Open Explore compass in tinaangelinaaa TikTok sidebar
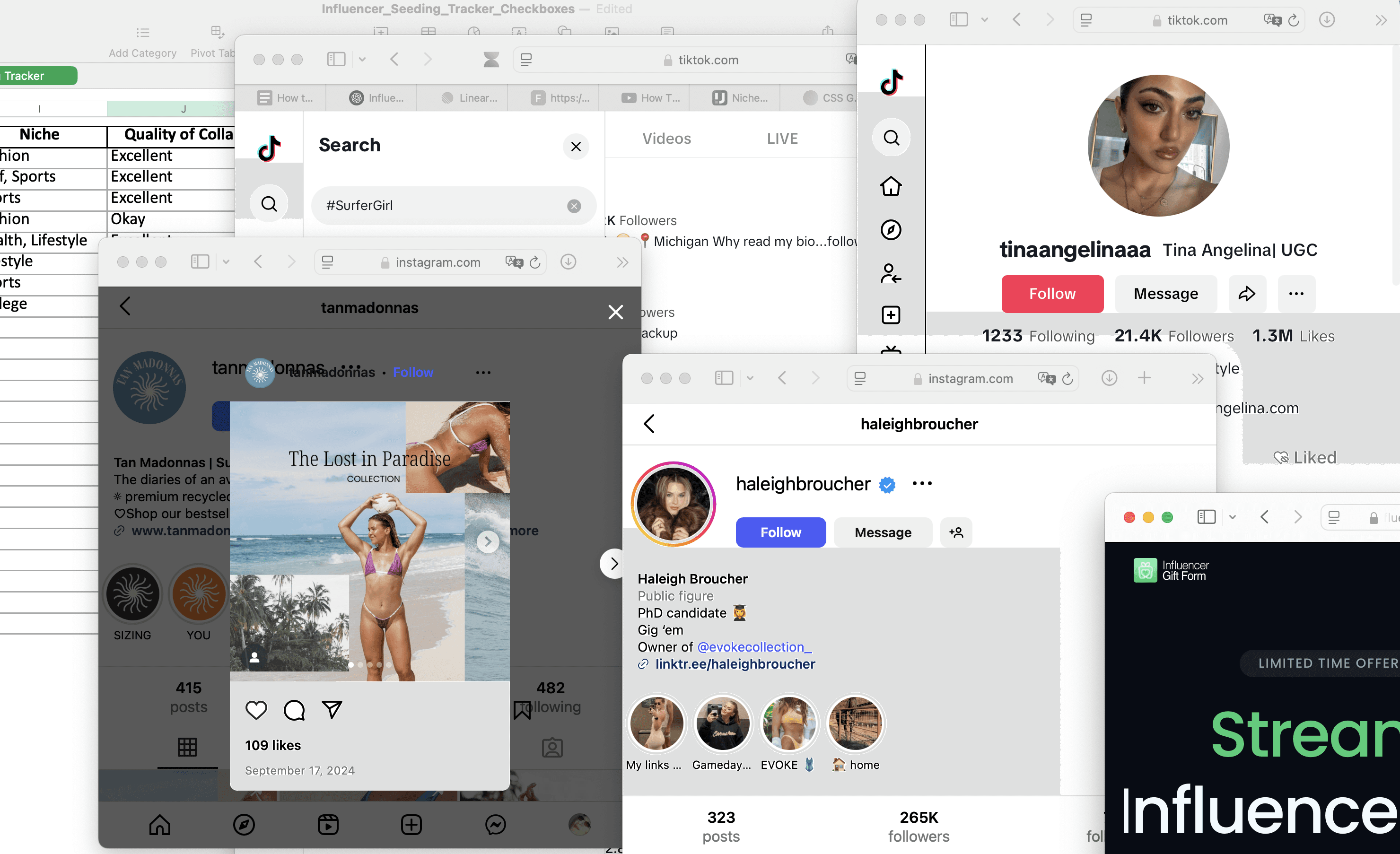The width and height of the screenshot is (1400, 854). pyautogui.click(x=891, y=229)
